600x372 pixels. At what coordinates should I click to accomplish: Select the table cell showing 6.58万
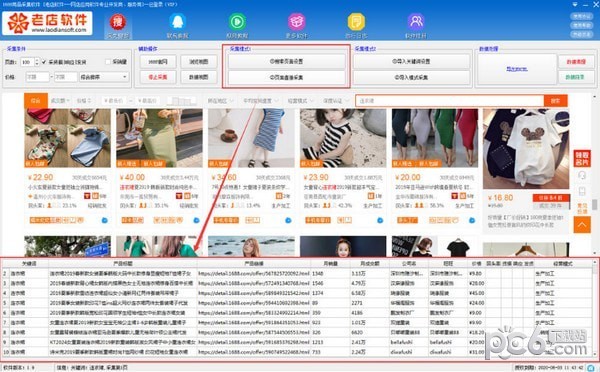[369, 293]
